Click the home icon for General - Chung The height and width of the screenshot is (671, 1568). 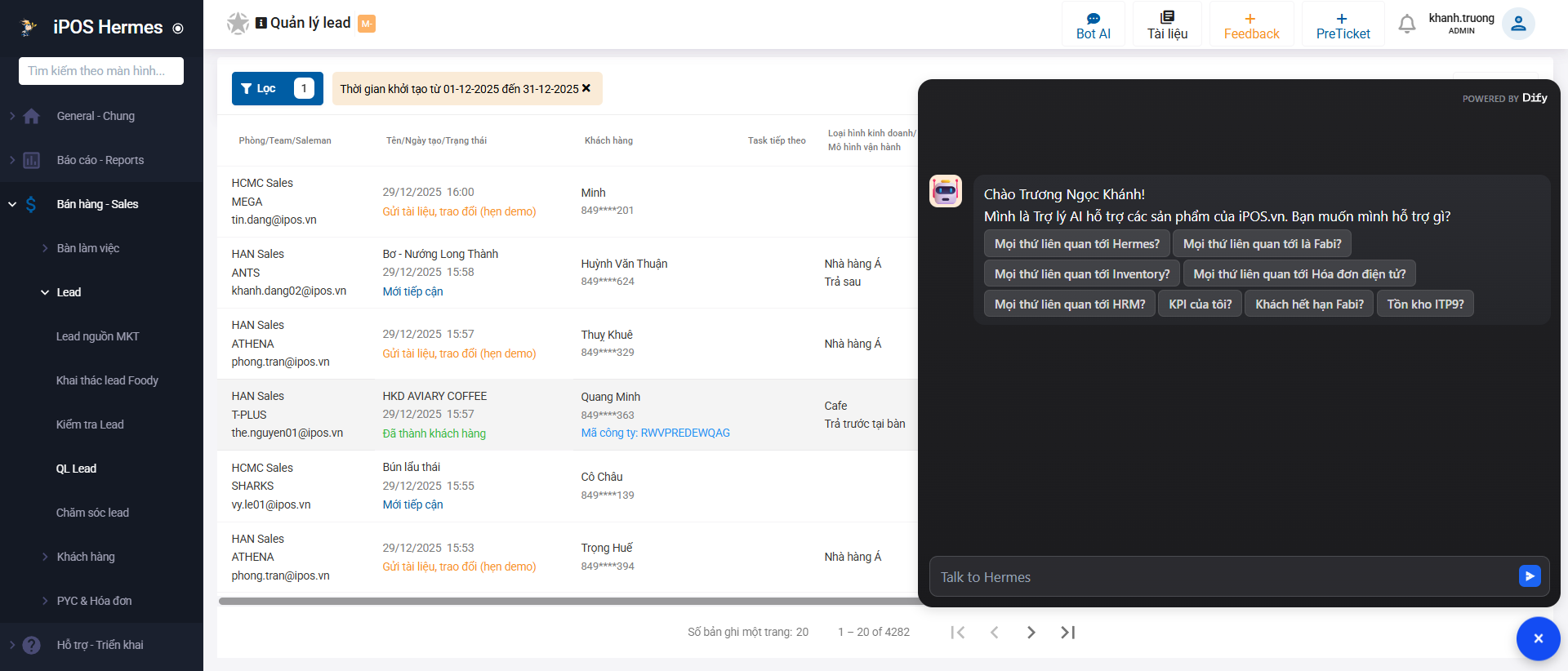coord(32,116)
